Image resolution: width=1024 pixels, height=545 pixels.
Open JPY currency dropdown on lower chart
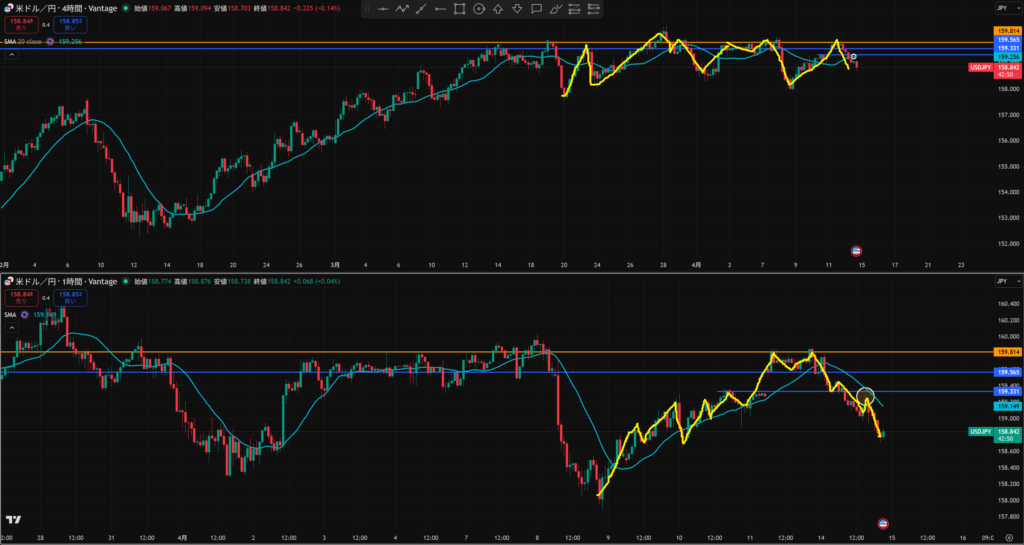click(1001, 283)
